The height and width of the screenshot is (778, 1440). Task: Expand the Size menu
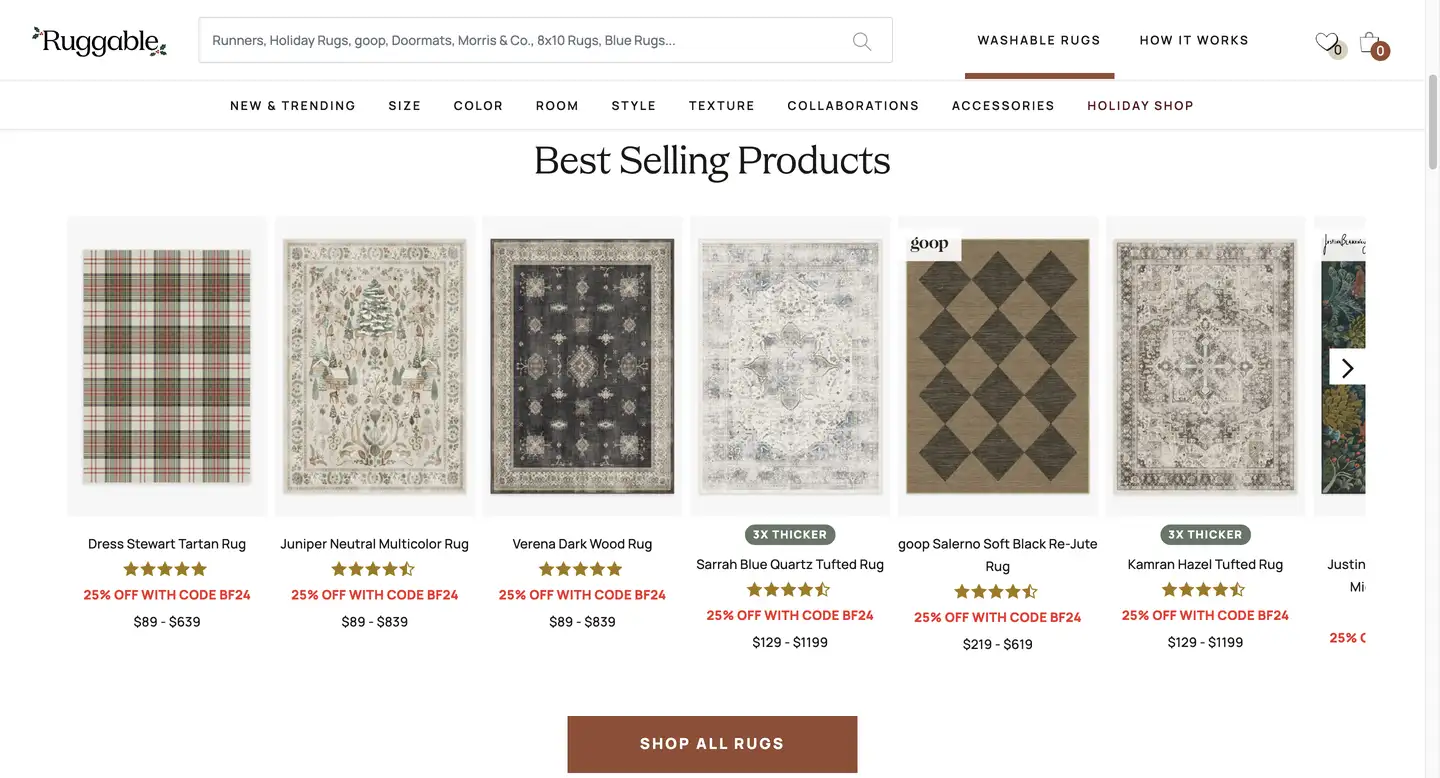tap(405, 106)
